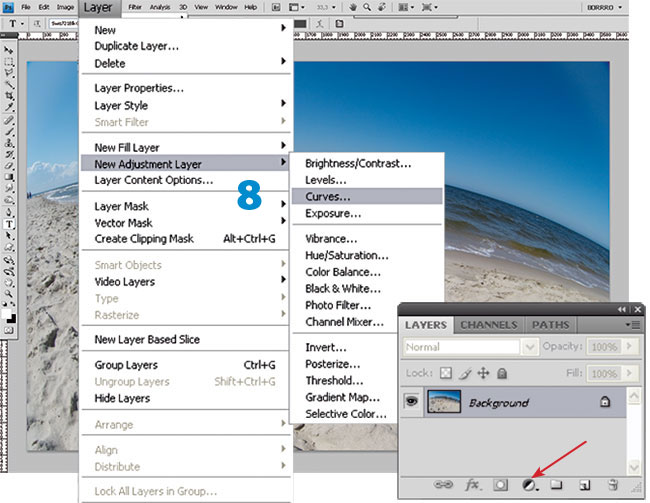This screenshot has width=650, height=503.
Task: Click the foreground color swatch
Action: point(6,314)
